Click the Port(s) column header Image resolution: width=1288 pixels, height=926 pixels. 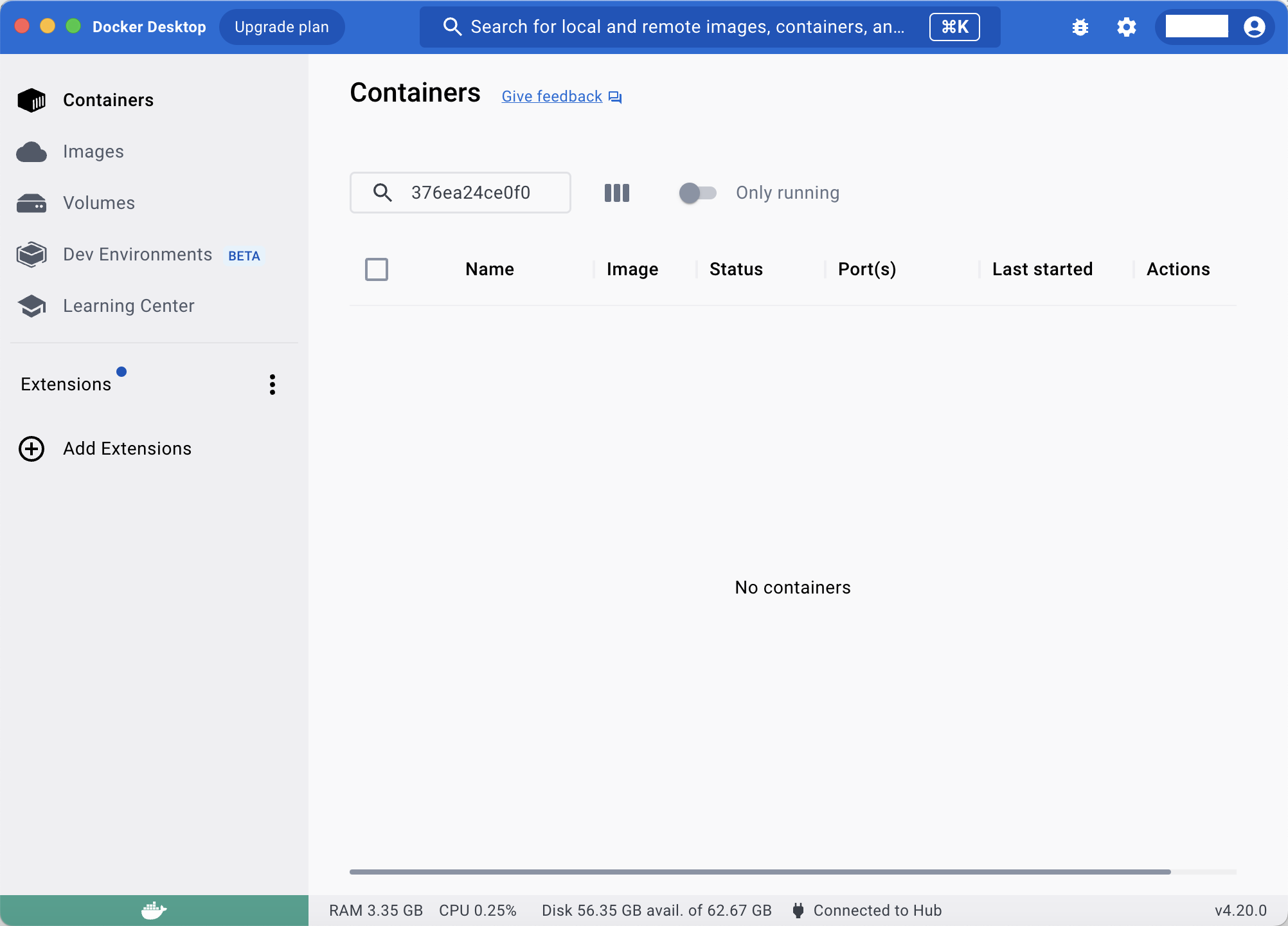[x=867, y=269]
